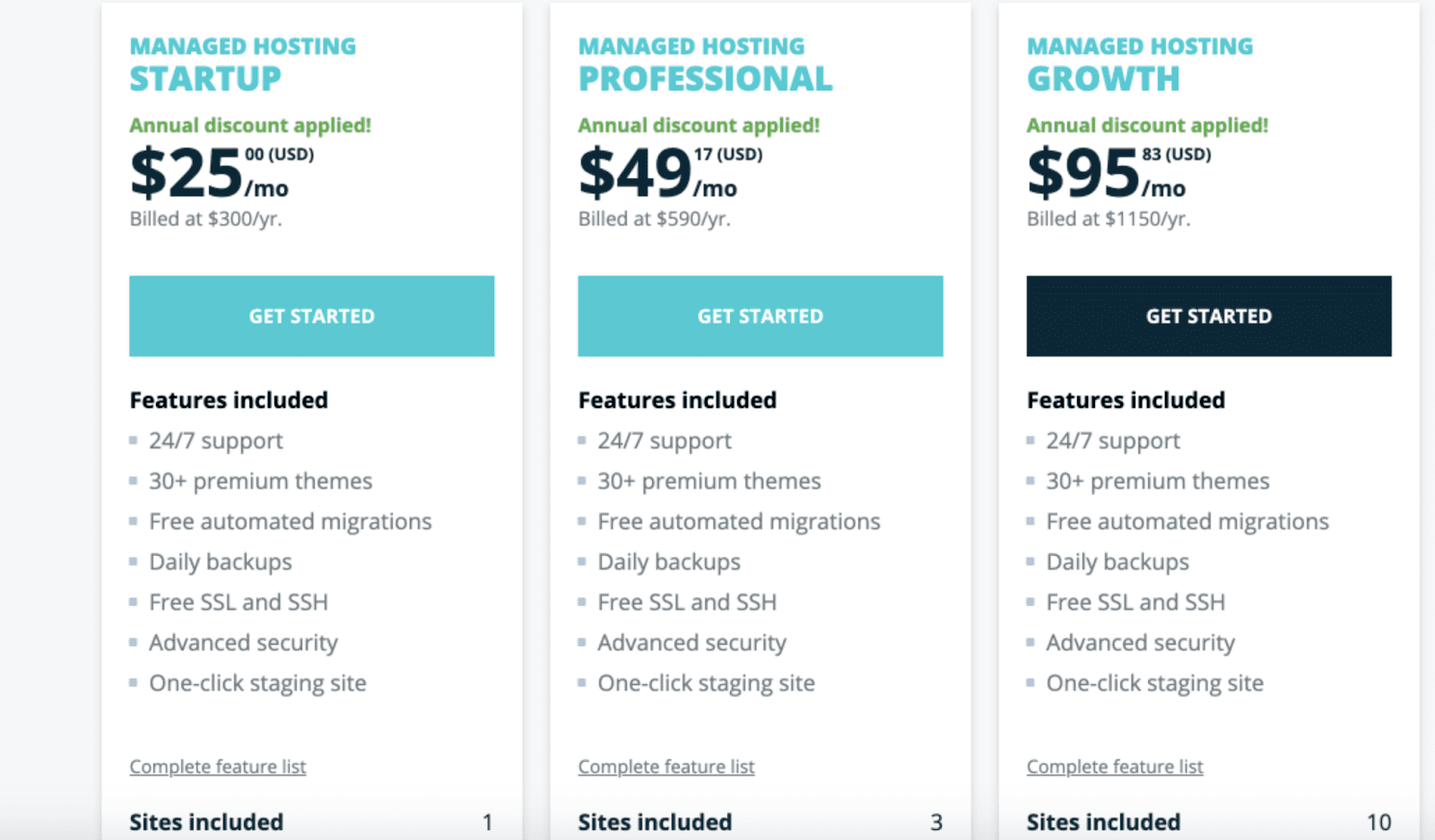Viewport: 1435px width, 840px height.
Task: Click the Sites included row showing 3
Action: (758, 821)
